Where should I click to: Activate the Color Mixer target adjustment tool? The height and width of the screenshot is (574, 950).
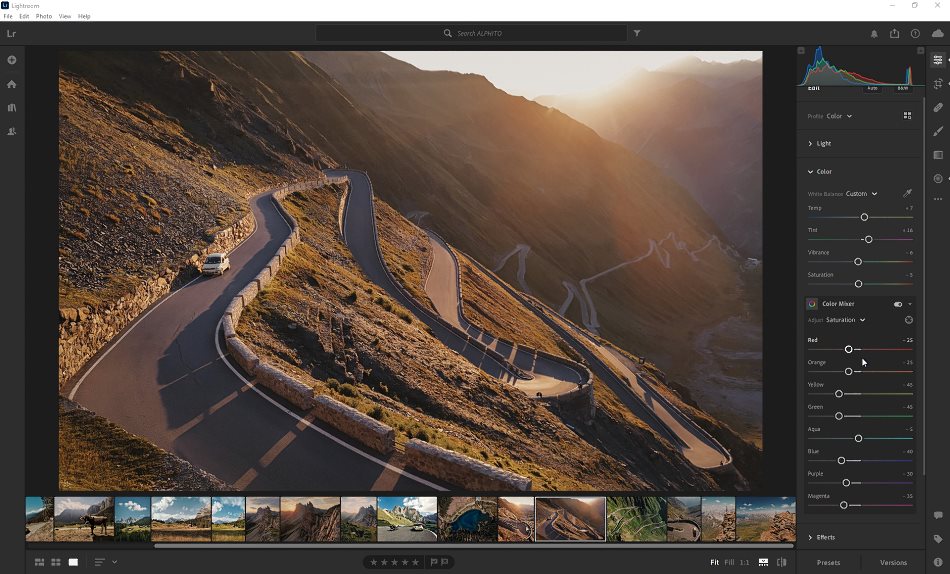[908, 320]
